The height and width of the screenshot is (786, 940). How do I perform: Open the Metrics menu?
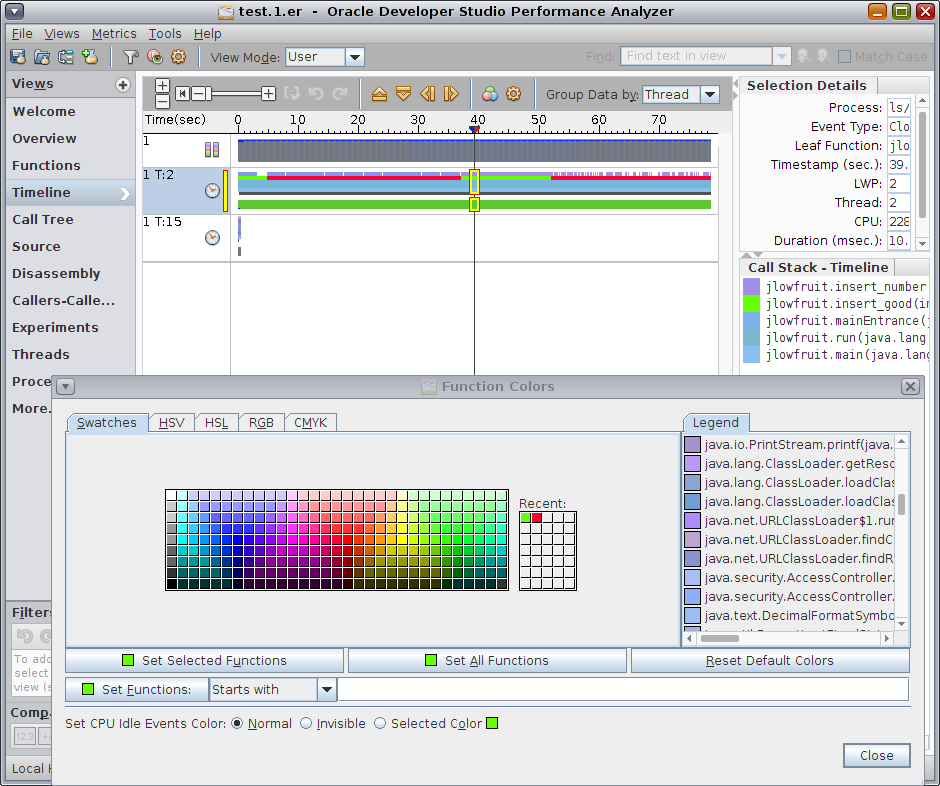tap(114, 34)
